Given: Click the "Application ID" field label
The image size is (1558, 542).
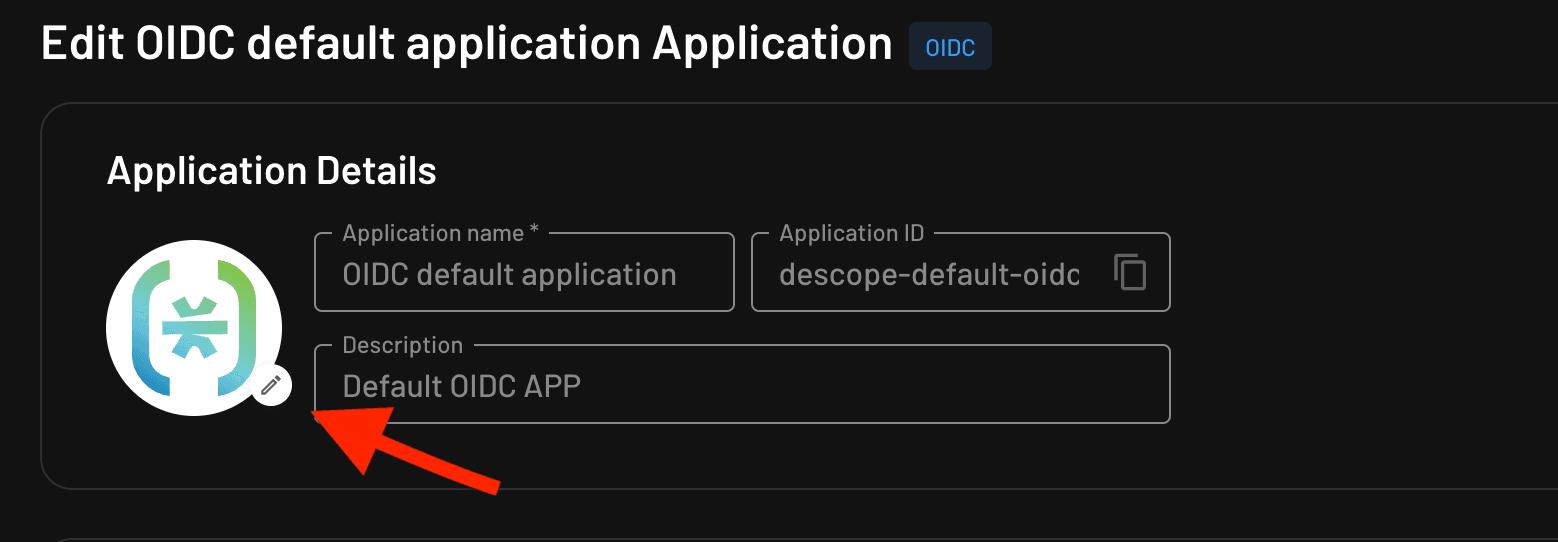Looking at the screenshot, I should [x=852, y=233].
